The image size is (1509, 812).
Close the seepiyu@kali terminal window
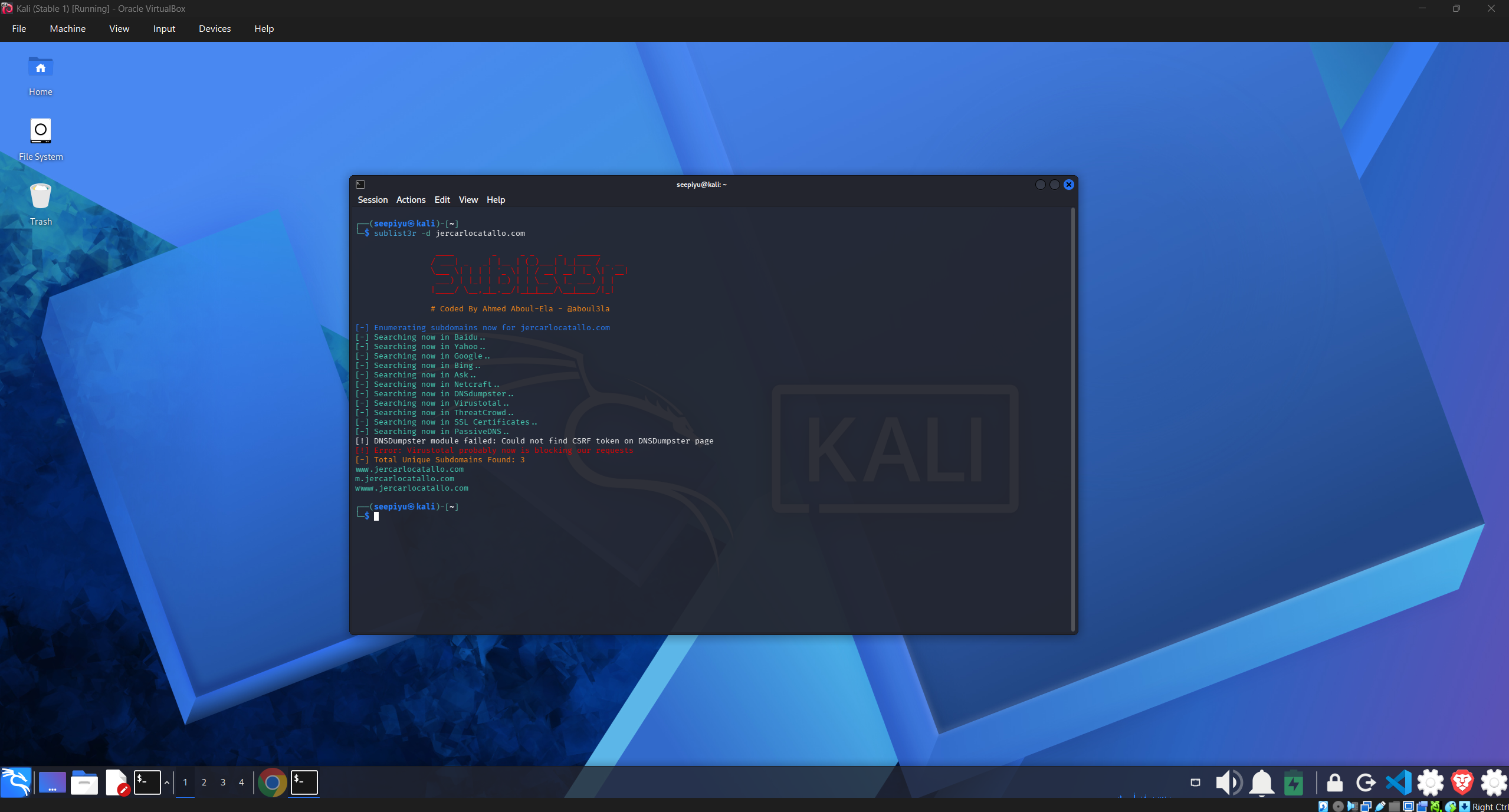point(1069,185)
